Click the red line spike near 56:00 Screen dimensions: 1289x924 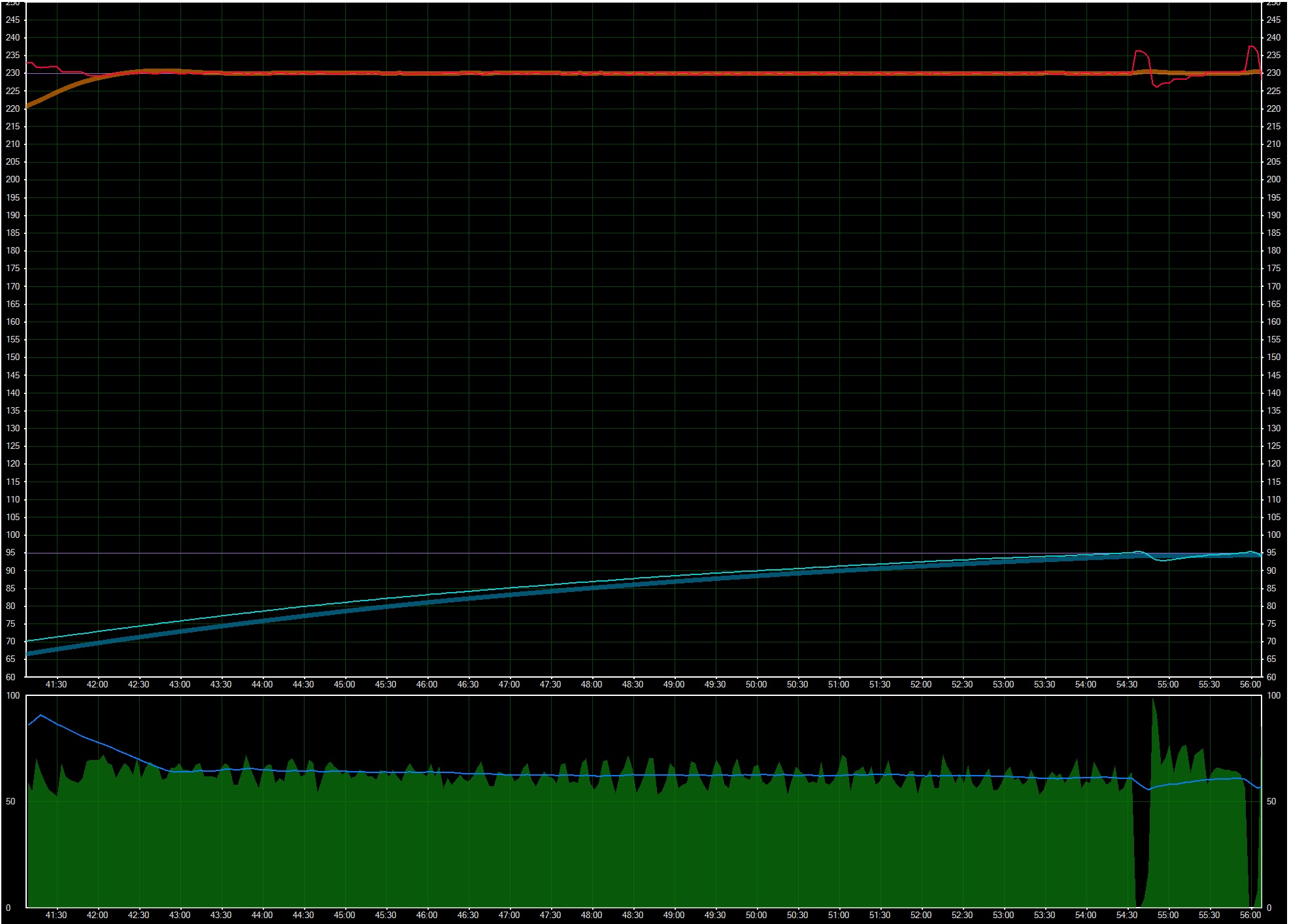tap(1252, 47)
